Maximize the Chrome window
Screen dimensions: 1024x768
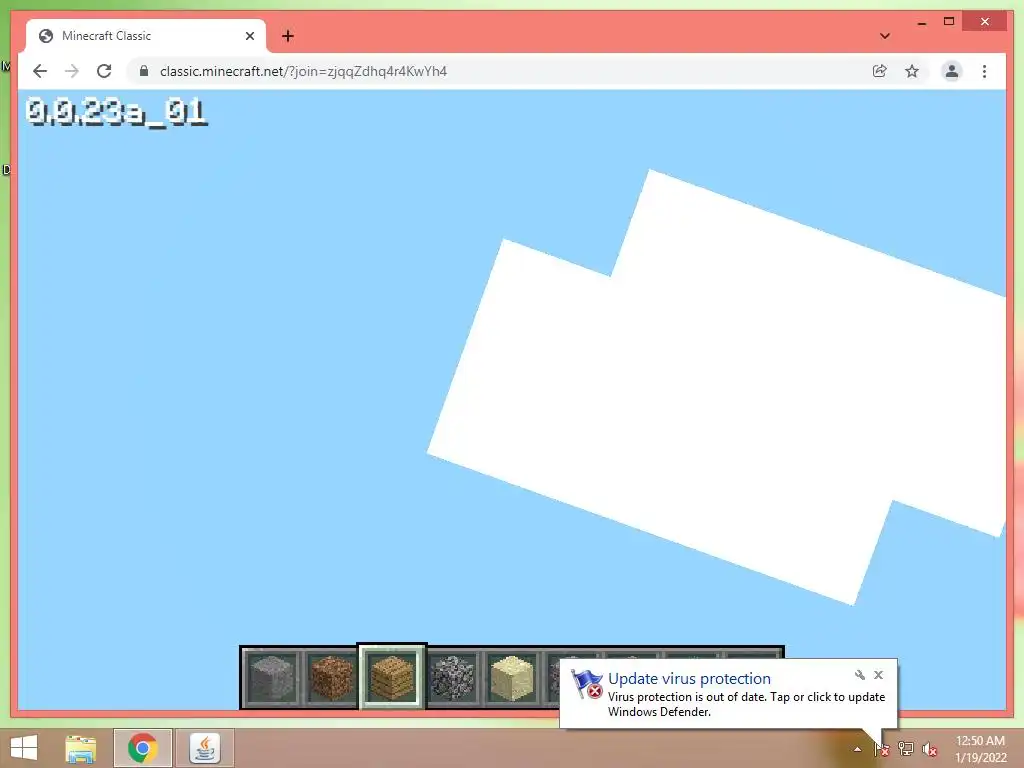[x=949, y=22]
